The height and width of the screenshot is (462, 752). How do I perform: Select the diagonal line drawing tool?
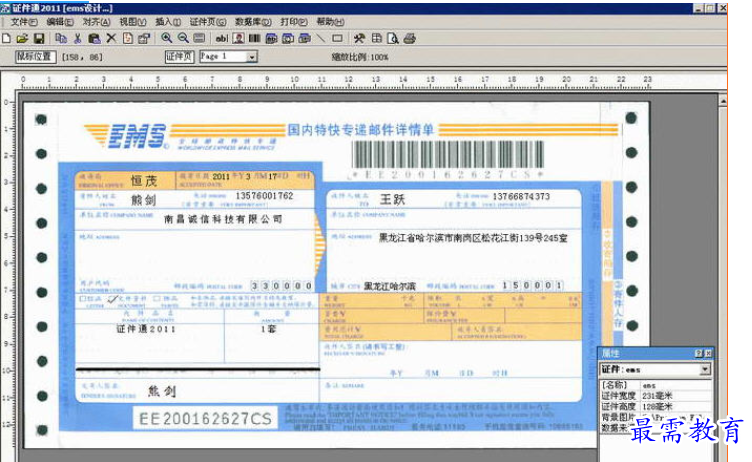pos(320,38)
